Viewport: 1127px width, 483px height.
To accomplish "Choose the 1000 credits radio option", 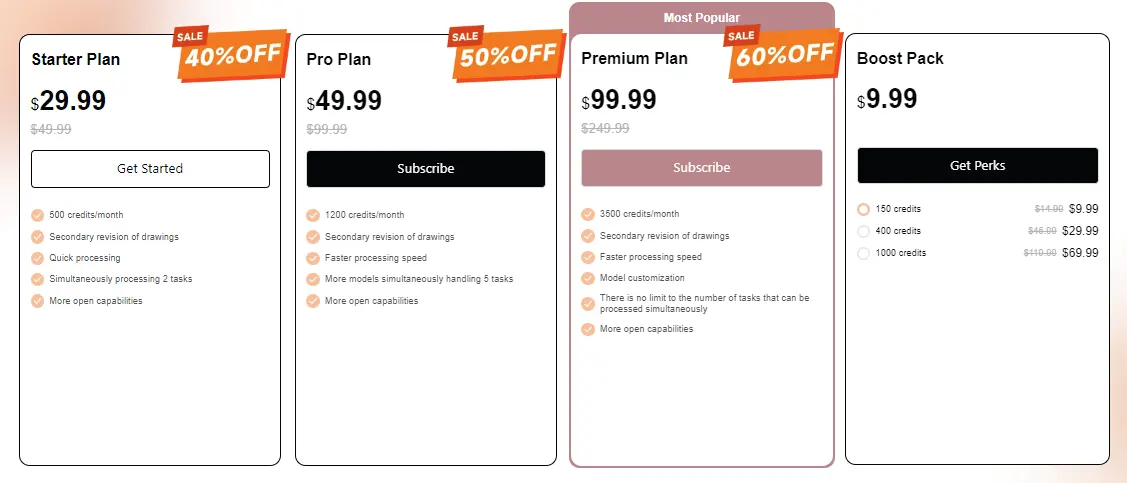I will 864,253.
